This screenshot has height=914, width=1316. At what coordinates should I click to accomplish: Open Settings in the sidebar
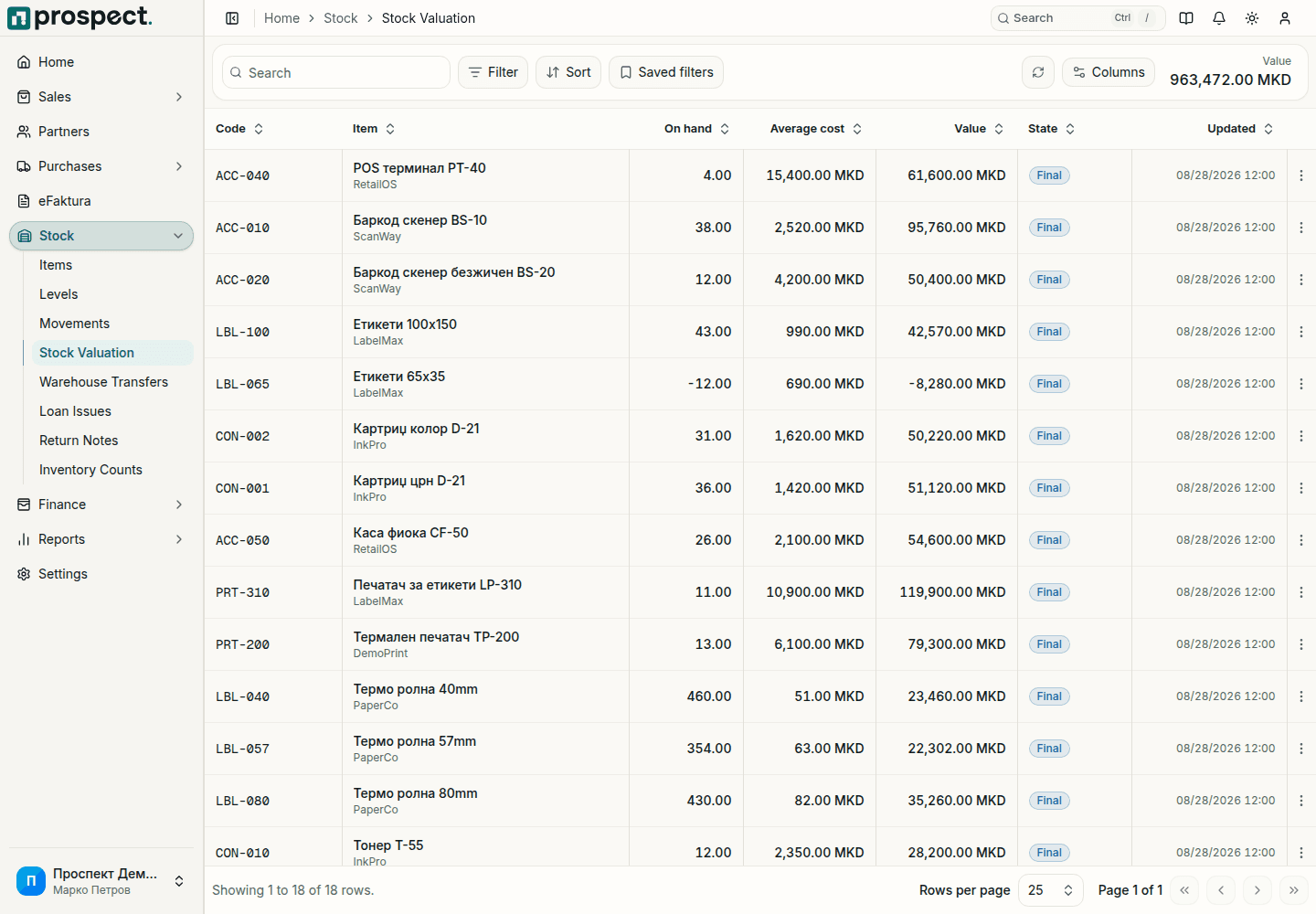coord(101,574)
